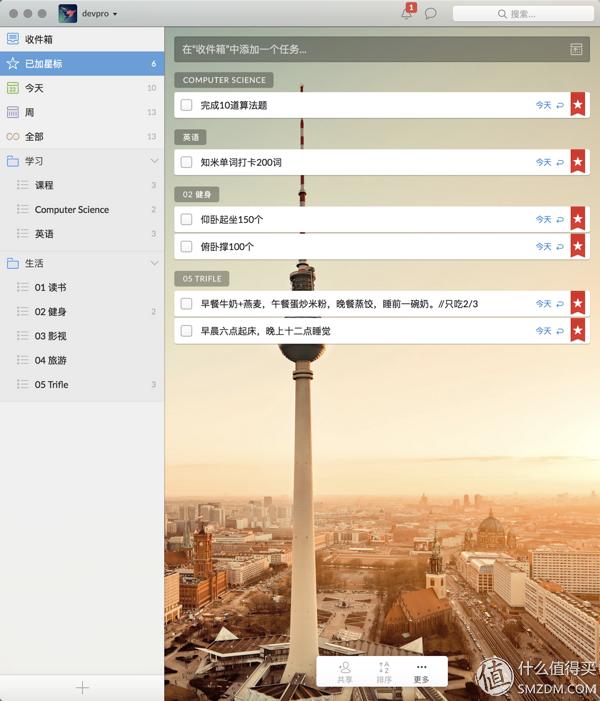
Task: Unstar the 知米单词打卡200词 task
Action: point(578,161)
